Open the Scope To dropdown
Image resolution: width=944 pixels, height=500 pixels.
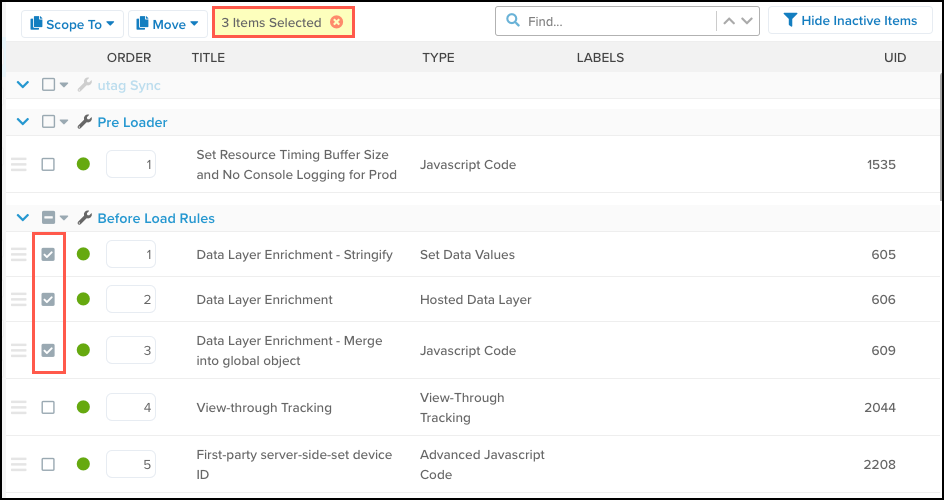[72, 23]
